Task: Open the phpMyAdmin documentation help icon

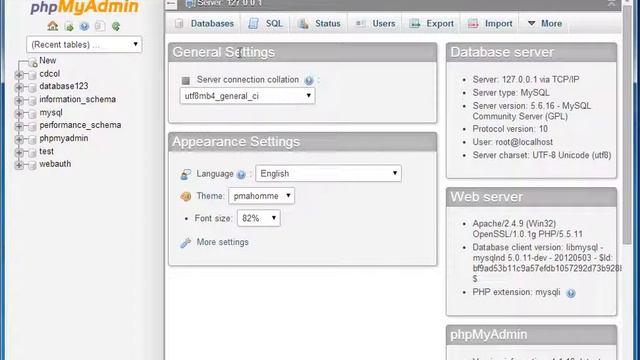Action: [84, 27]
